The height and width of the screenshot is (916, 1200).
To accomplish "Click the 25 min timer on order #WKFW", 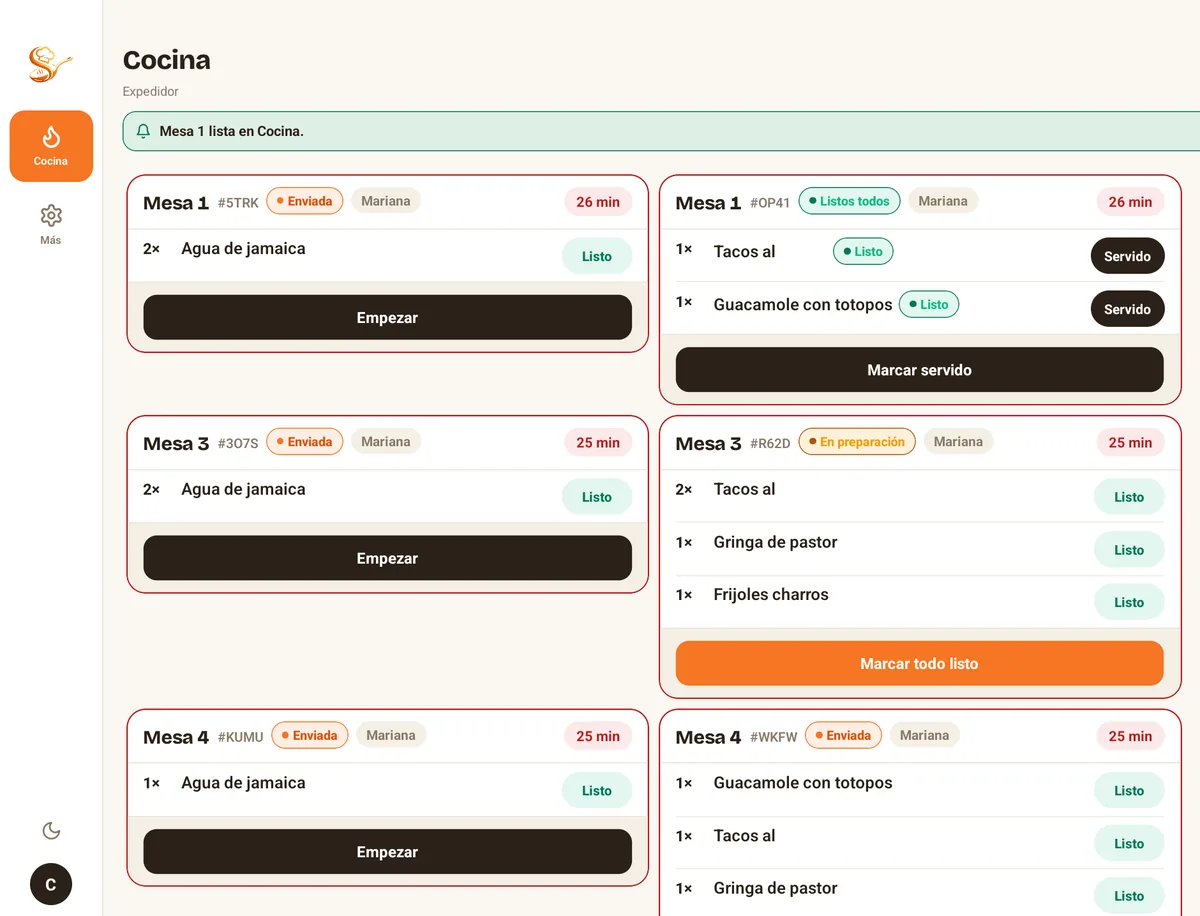I will tap(1130, 737).
